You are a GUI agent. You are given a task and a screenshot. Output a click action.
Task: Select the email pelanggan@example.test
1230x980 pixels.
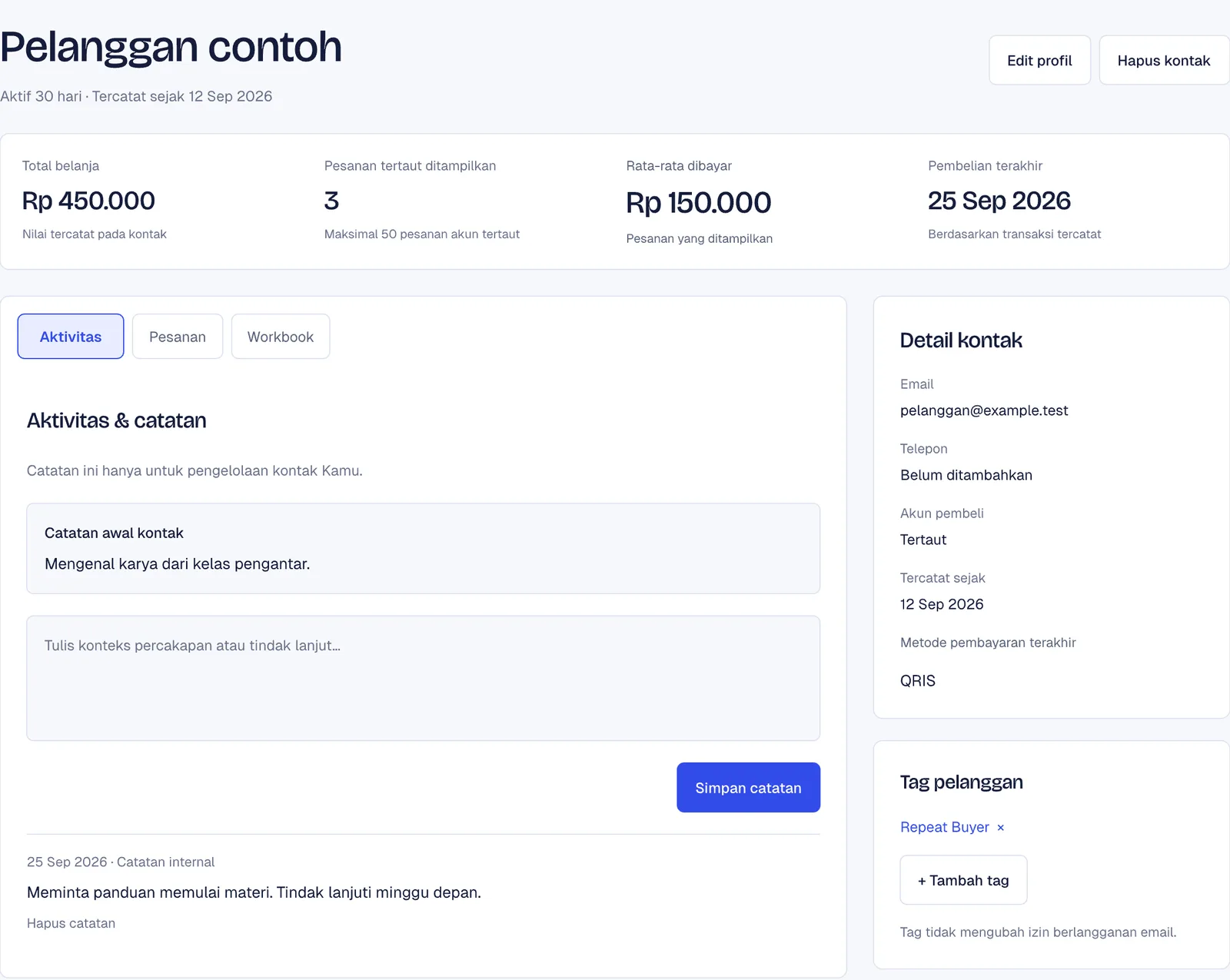pos(984,410)
